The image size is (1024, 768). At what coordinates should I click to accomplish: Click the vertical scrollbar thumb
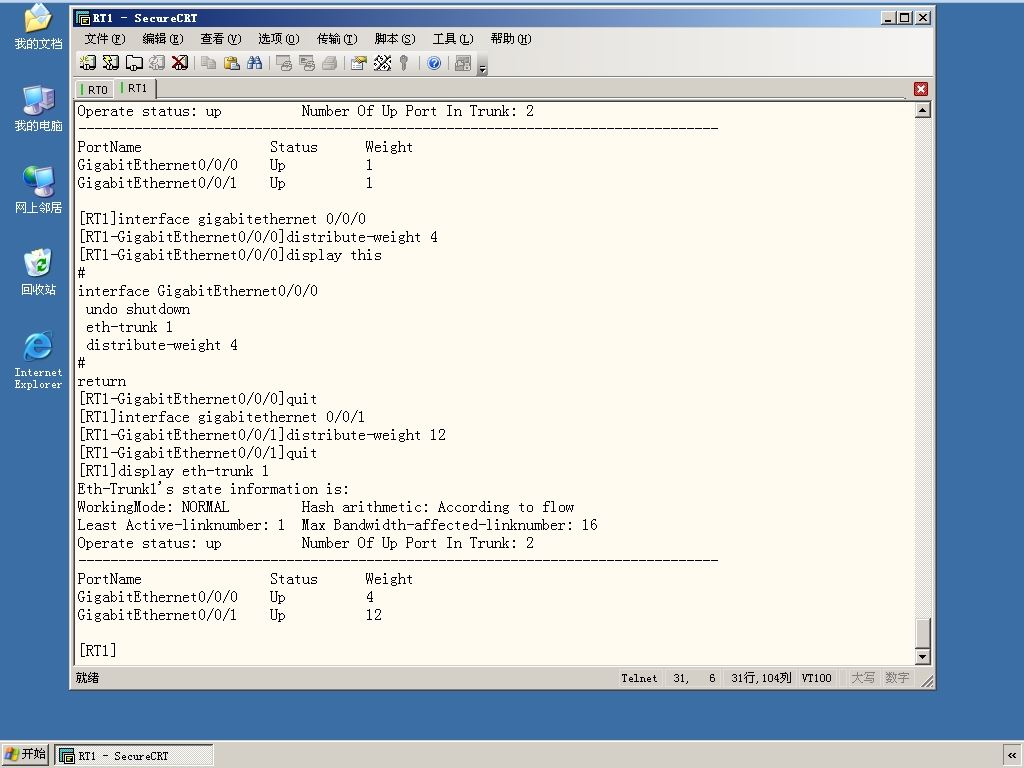[922, 632]
